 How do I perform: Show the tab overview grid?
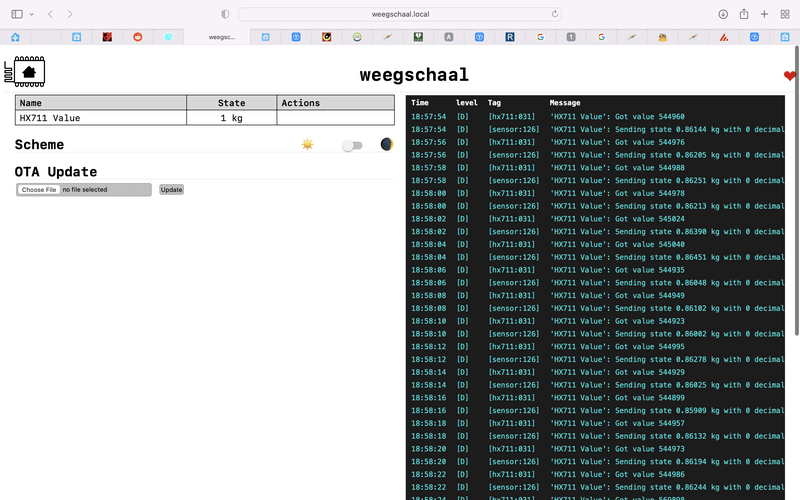pos(785,14)
